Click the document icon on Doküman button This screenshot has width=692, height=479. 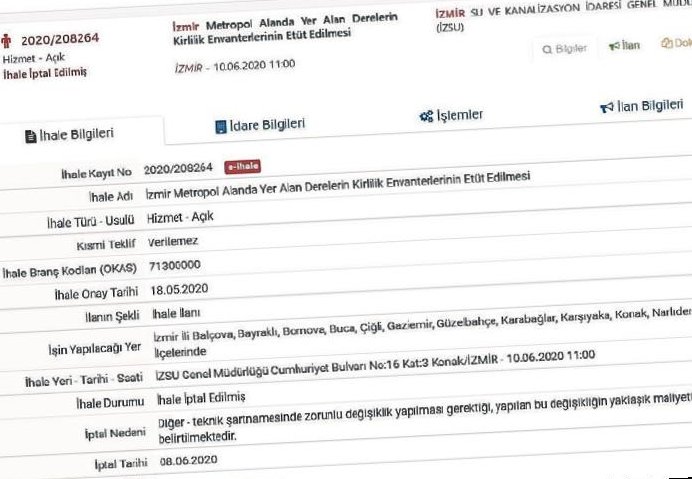click(666, 44)
